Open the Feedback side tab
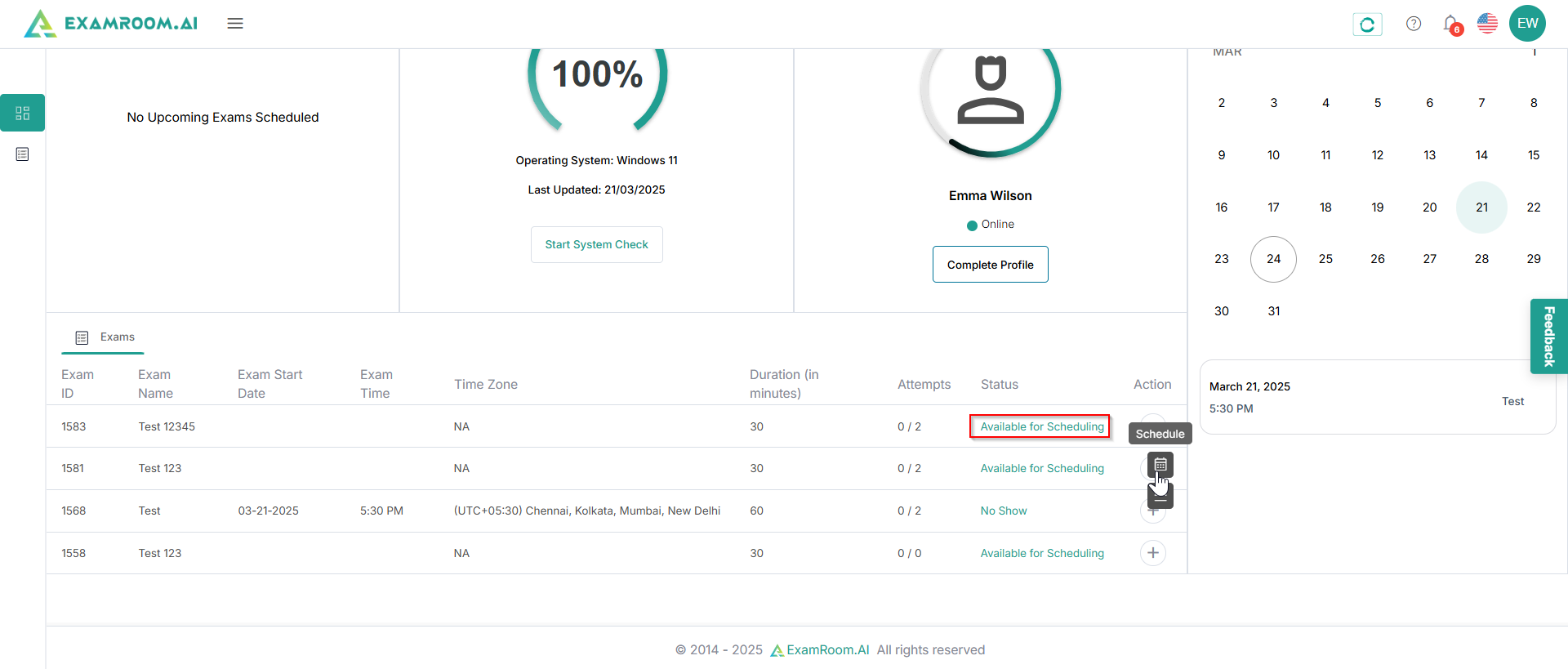 point(1549,336)
